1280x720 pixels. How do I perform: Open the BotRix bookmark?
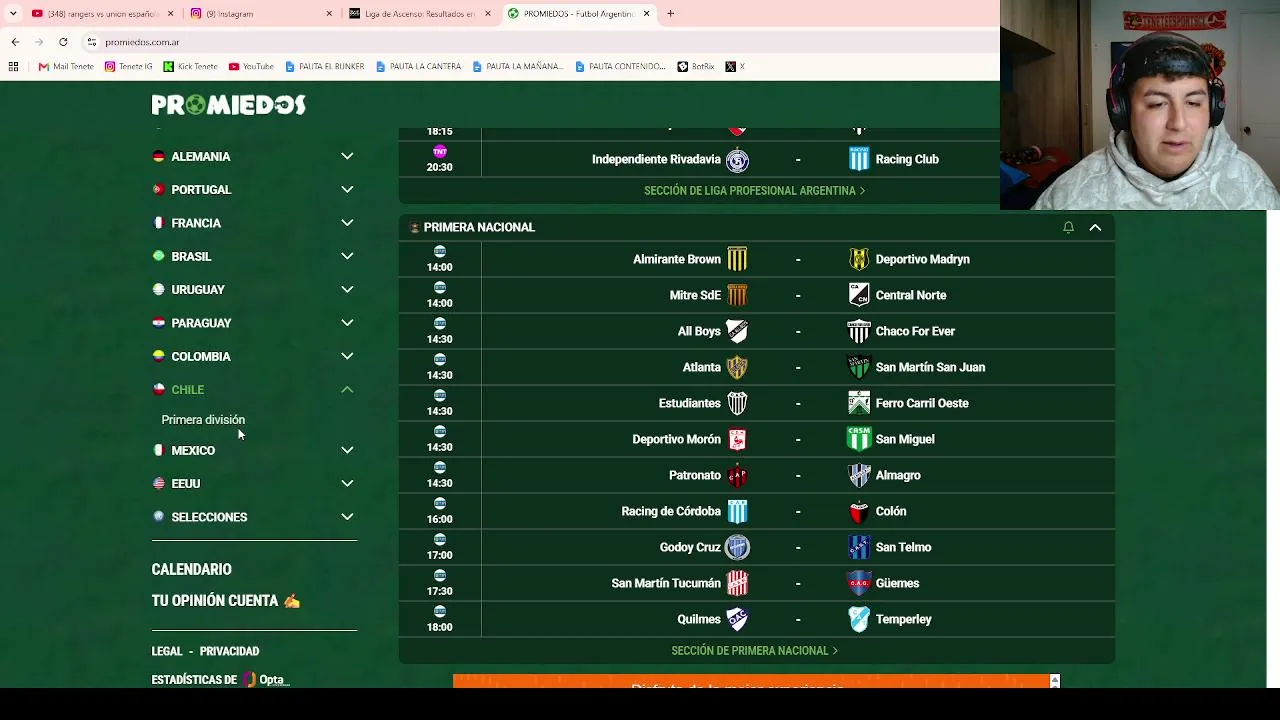click(x=697, y=67)
